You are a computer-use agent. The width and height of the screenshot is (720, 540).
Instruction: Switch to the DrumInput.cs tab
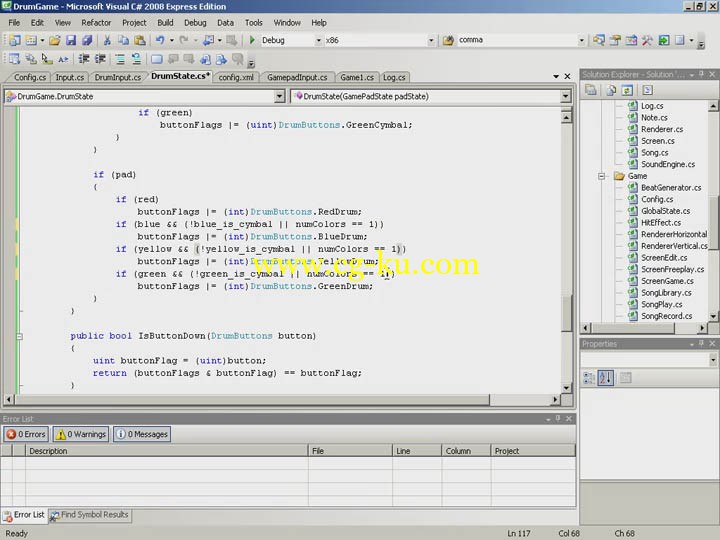click(x=118, y=77)
